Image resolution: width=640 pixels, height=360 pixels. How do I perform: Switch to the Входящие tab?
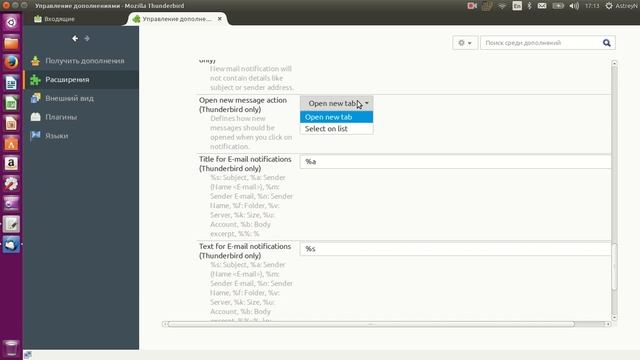(x=55, y=19)
